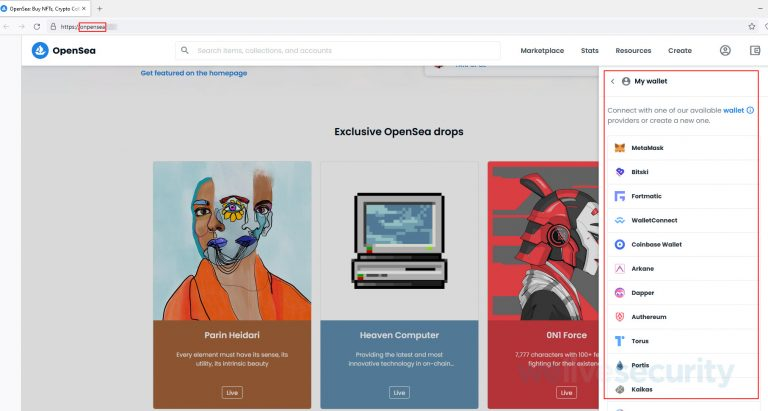Select the Bitski wallet icon
Screen dimensions: 768x411
tap(620, 172)
